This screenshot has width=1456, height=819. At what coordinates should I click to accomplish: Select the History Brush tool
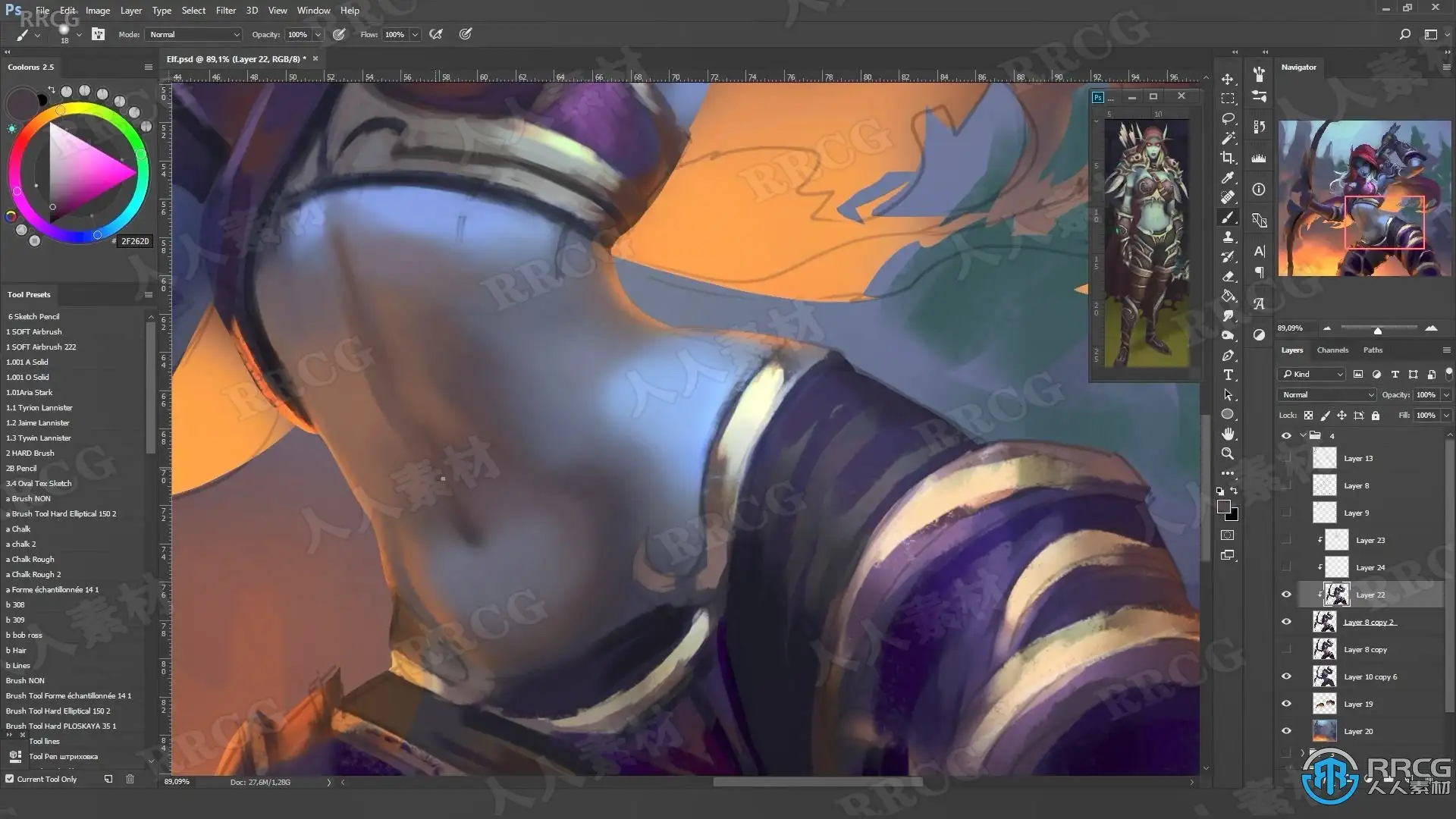1228,257
